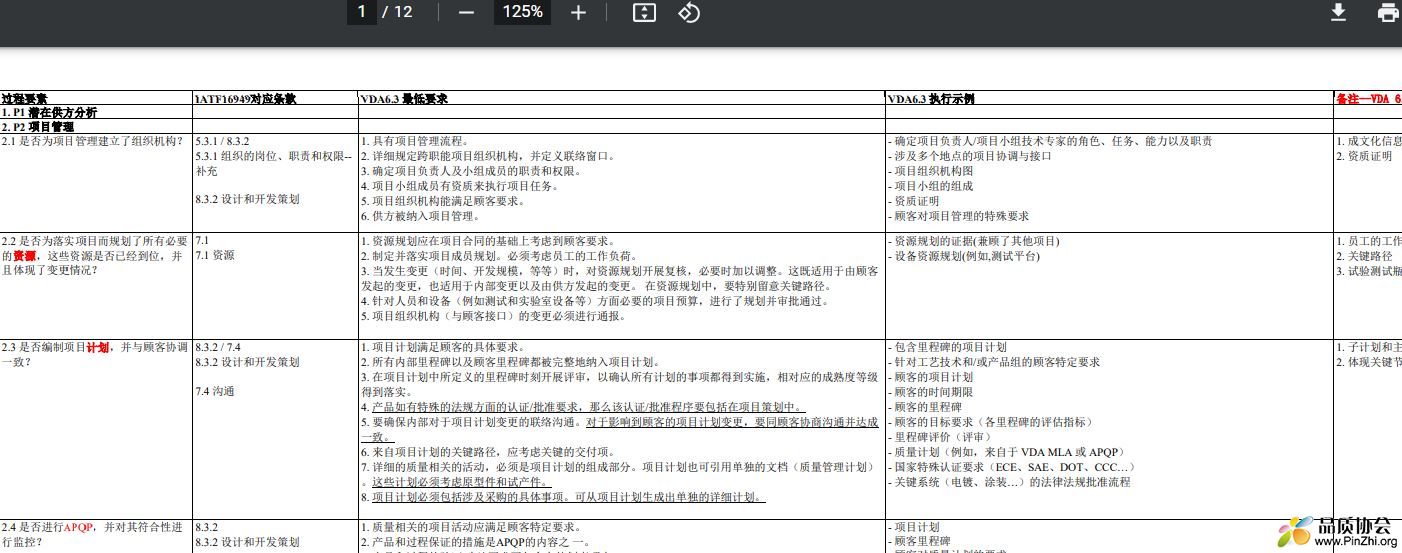Viewport: 1402px width, 553px height.
Task: Click example 设备资源规划(例如,测试平台)
Action: [x=964, y=256]
